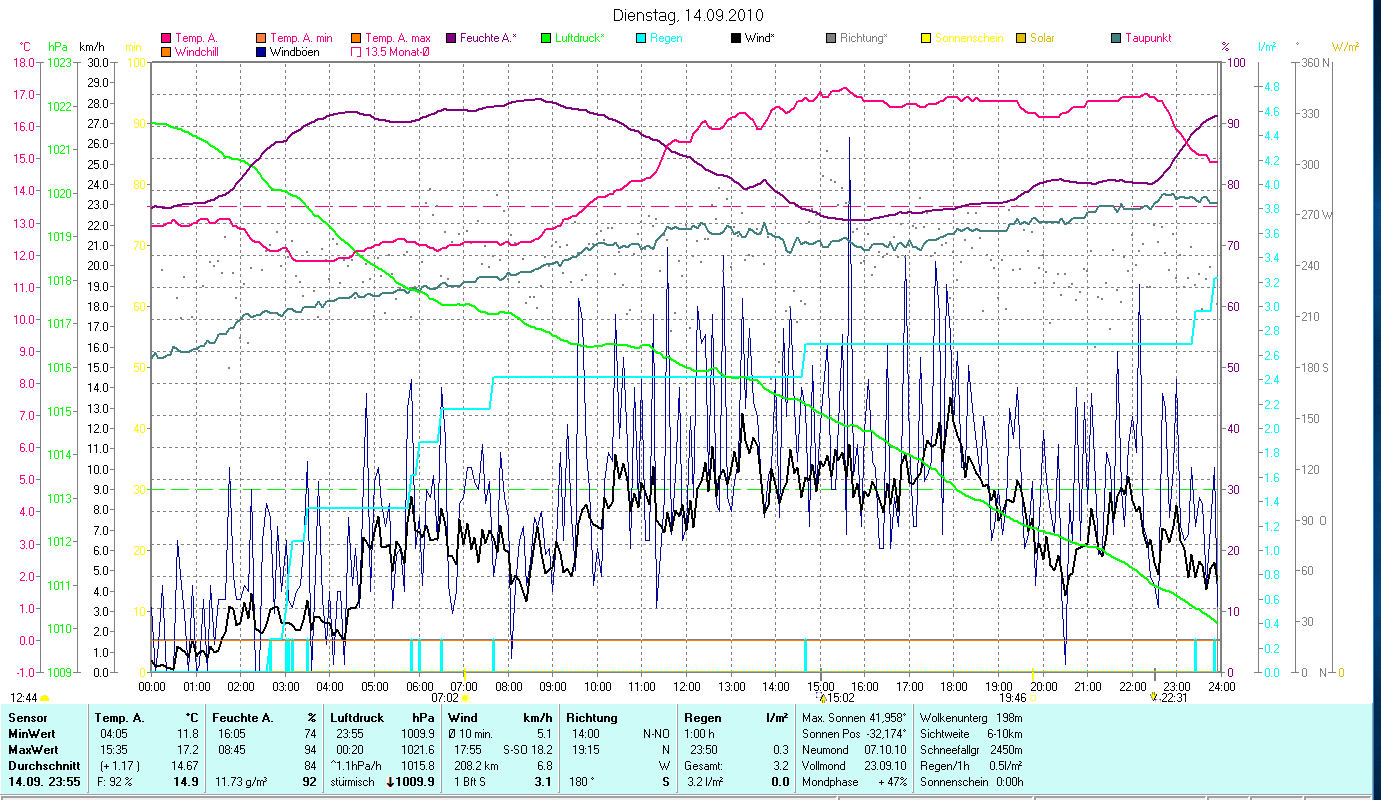
Task: Click the pink Temp. A. legend square
Action: [166, 39]
